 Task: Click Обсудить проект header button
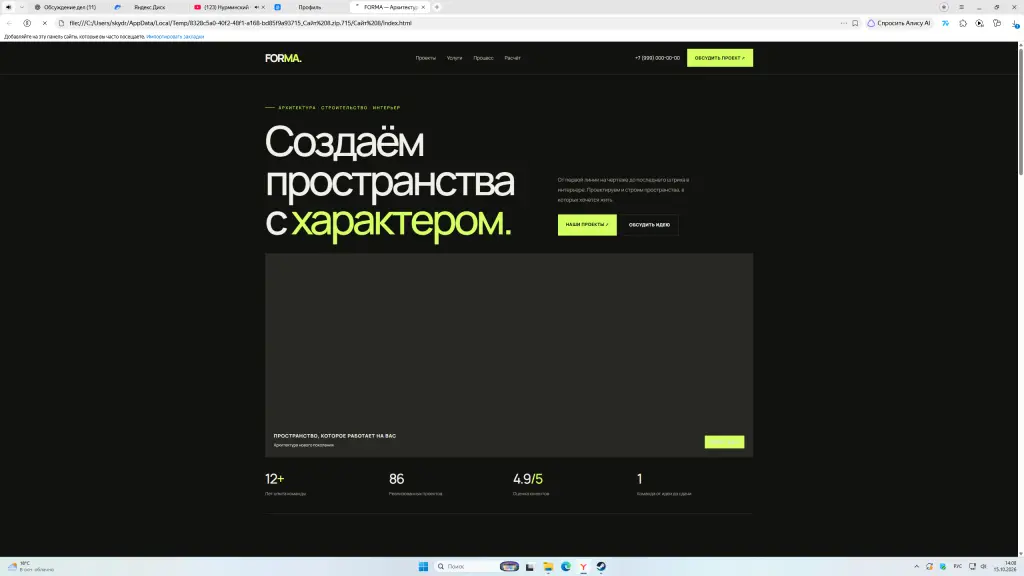click(x=720, y=58)
